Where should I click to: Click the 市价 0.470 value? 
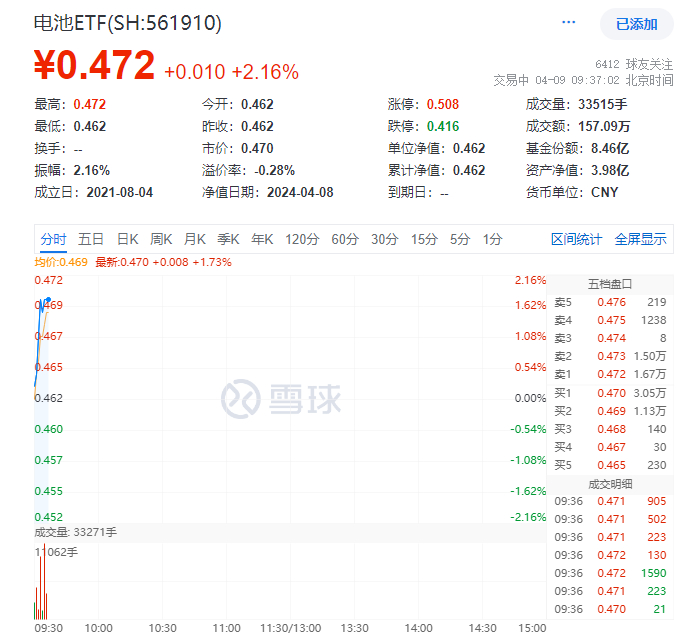[x=257, y=148]
